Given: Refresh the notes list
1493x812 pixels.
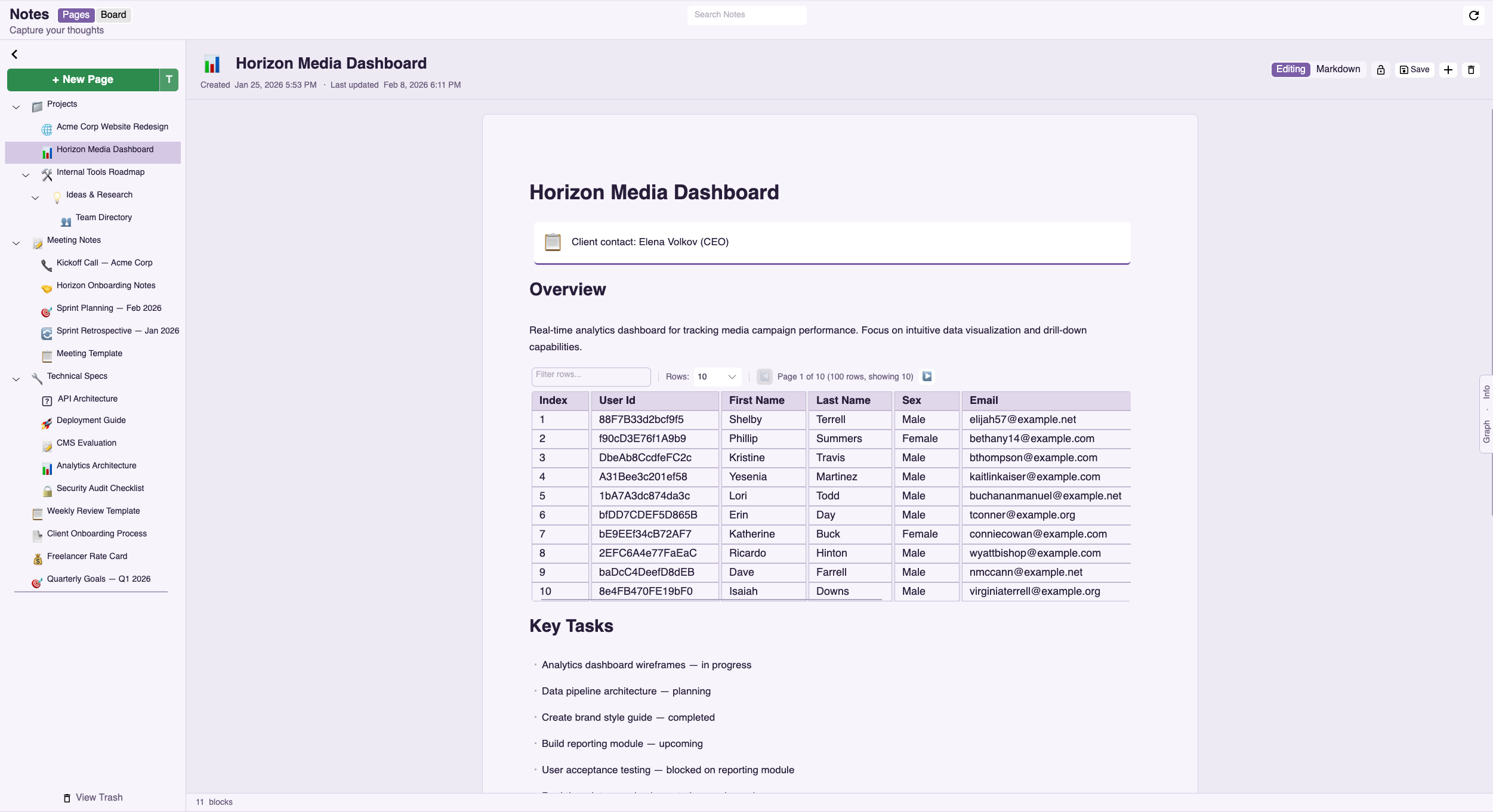Looking at the screenshot, I should click(1473, 14).
